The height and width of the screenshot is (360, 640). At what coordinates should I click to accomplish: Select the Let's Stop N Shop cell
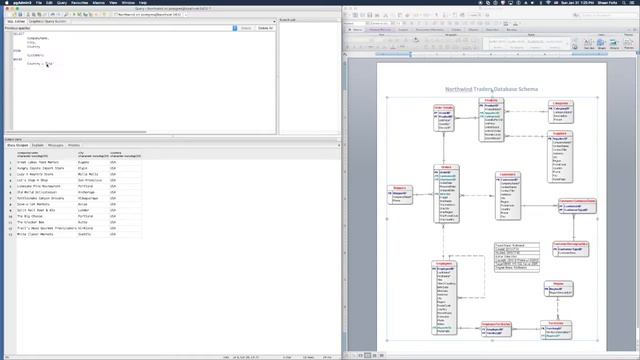[x=46, y=180]
